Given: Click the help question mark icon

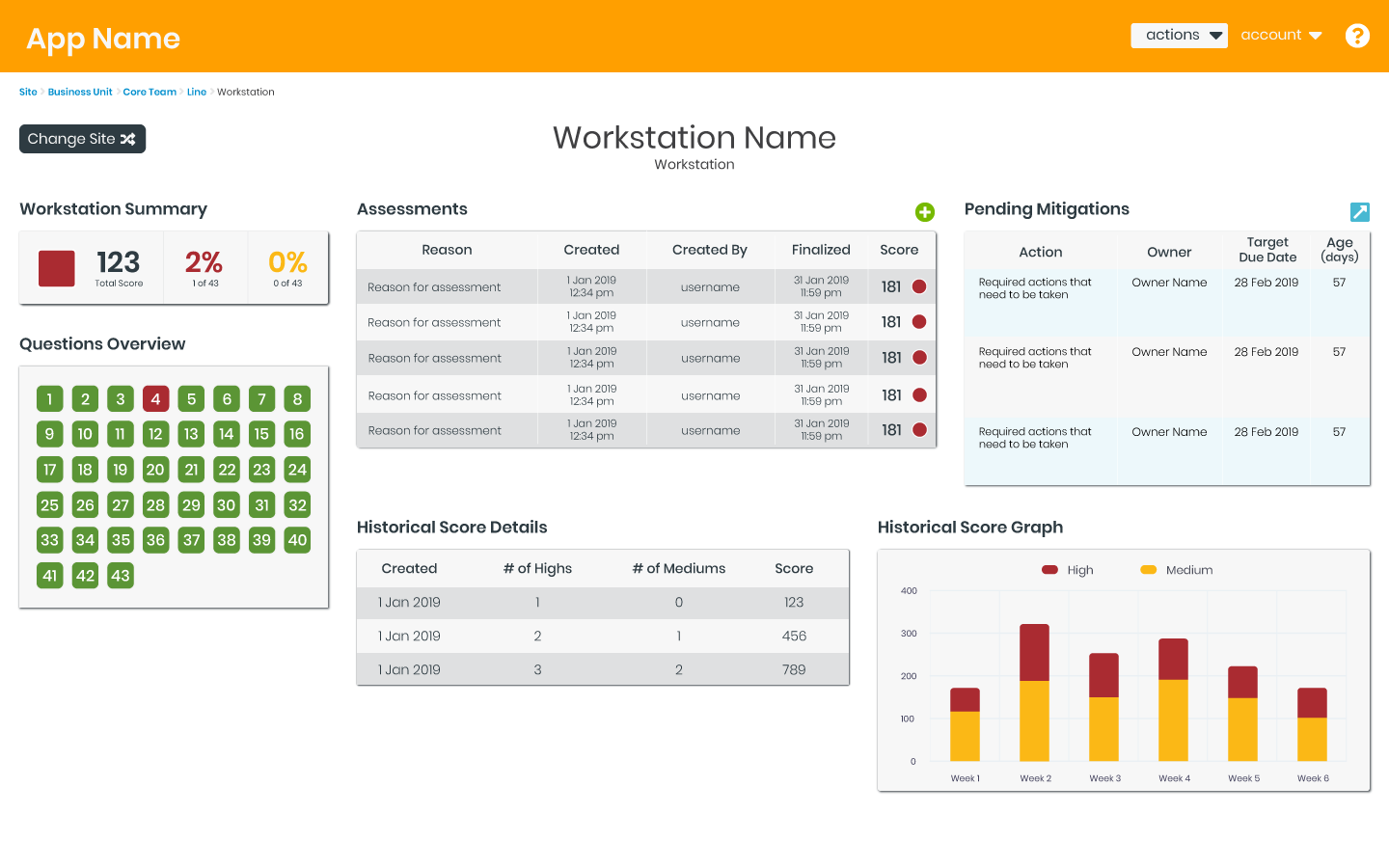Looking at the screenshot, I should click(1357, 36).
